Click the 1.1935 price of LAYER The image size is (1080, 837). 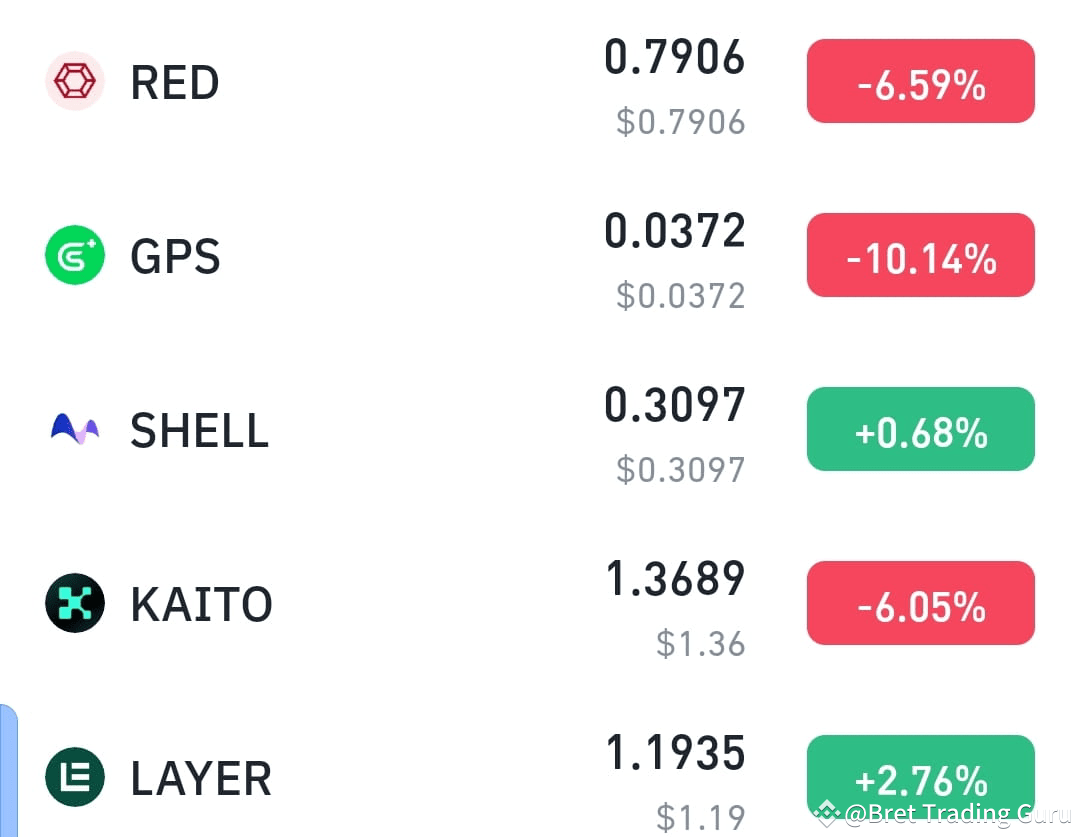coord(675,753)
